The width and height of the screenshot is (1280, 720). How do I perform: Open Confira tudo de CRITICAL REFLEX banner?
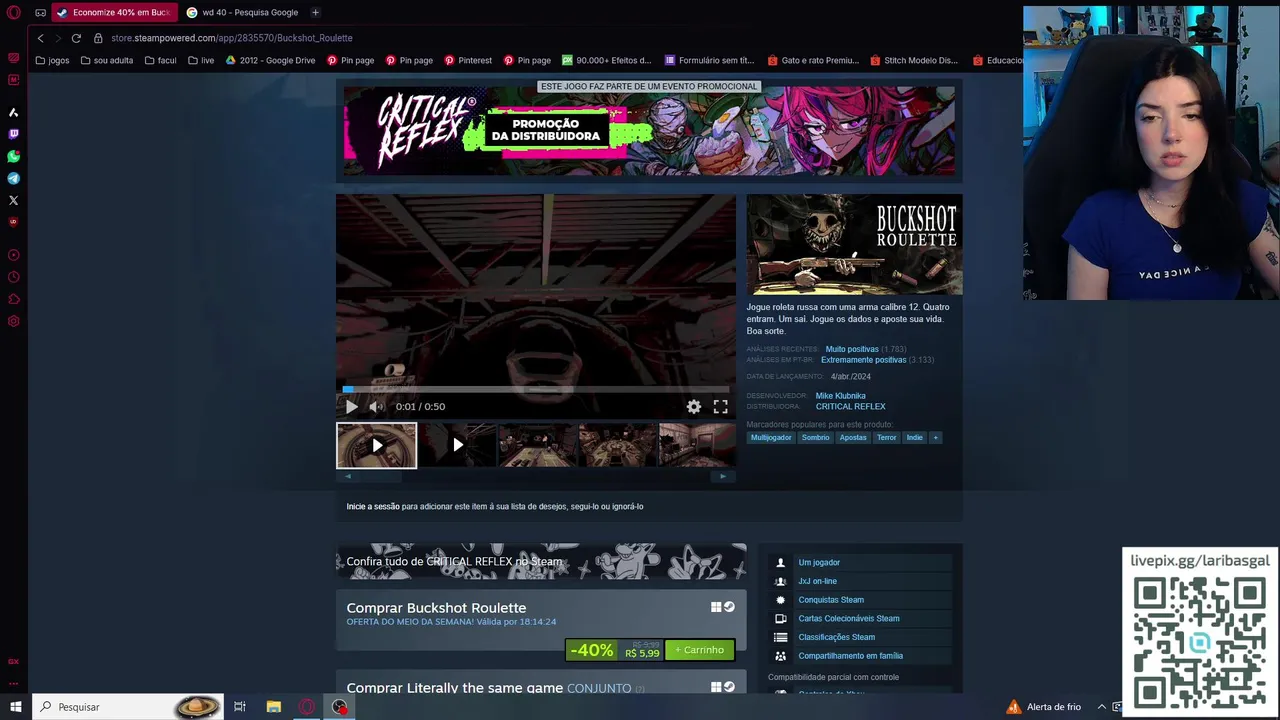click(541, 562)
